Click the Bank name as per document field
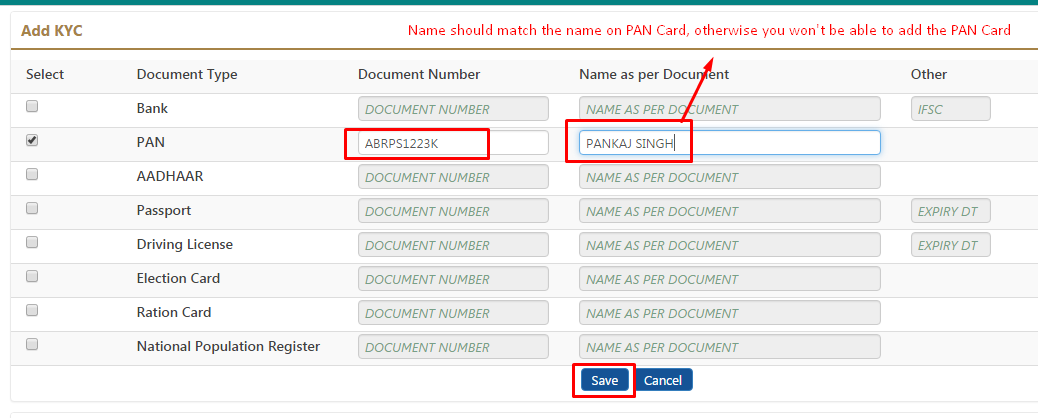1038x418 pixels. tap(730, 109)
